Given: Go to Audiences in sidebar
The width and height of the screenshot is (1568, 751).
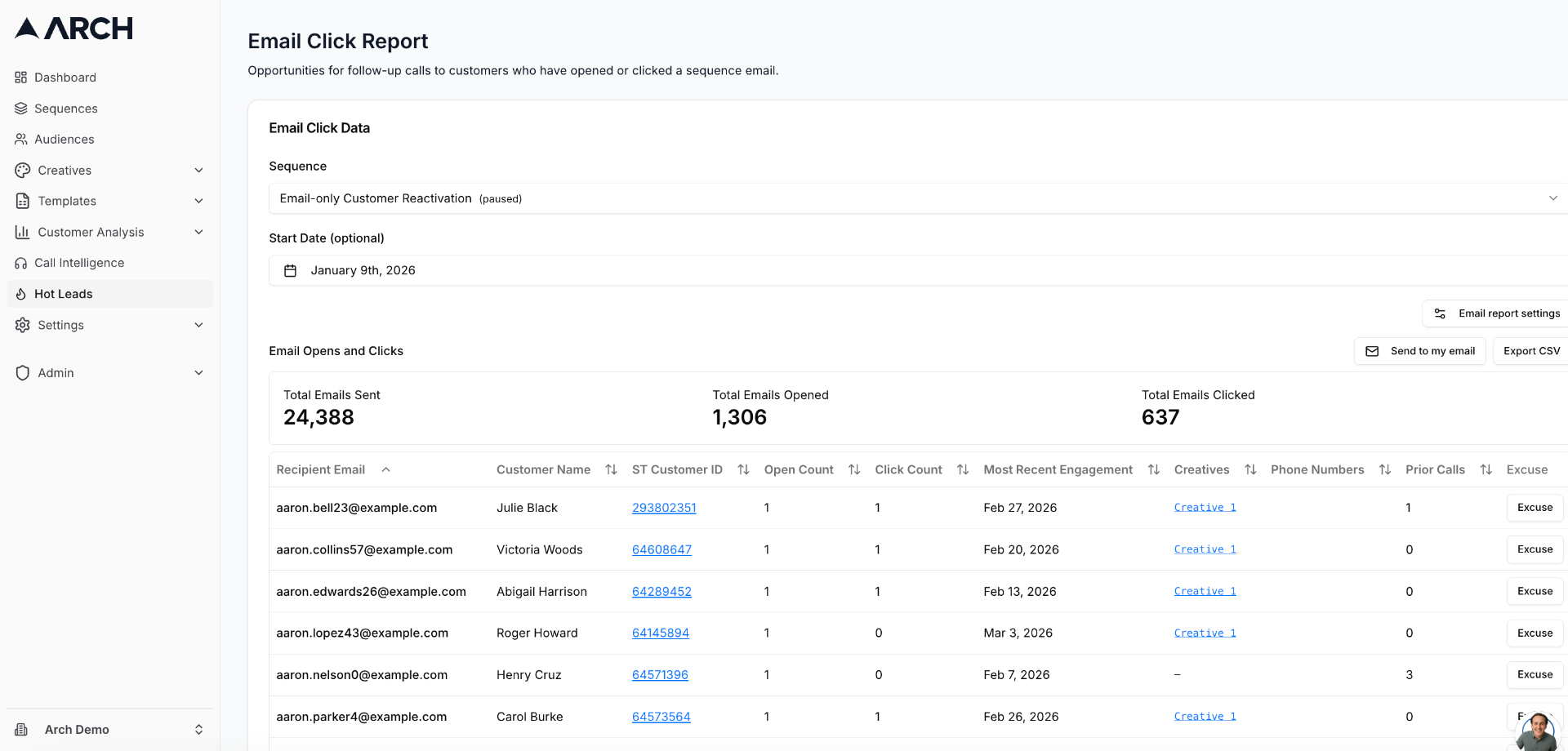Looking at the screenshot, I should (109, 140).
